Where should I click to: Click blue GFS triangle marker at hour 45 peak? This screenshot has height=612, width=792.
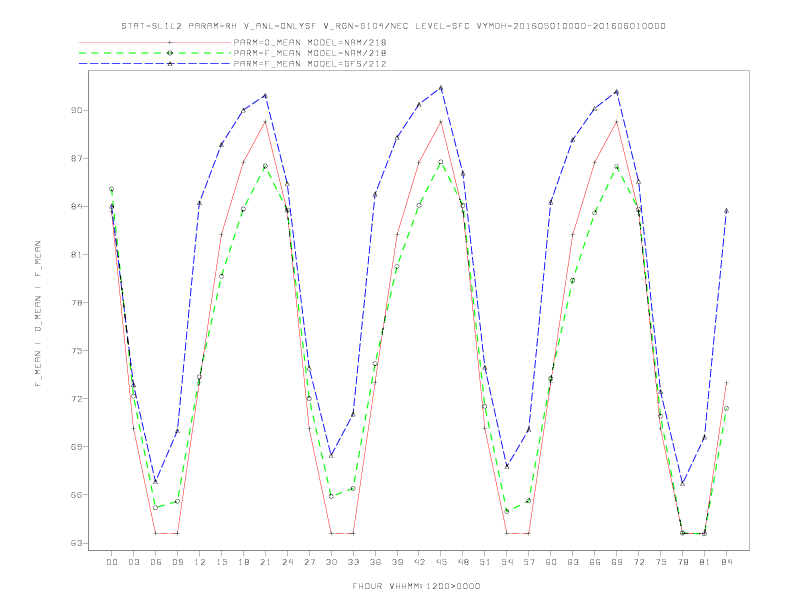pyautogui.click(x=441, y=88)
